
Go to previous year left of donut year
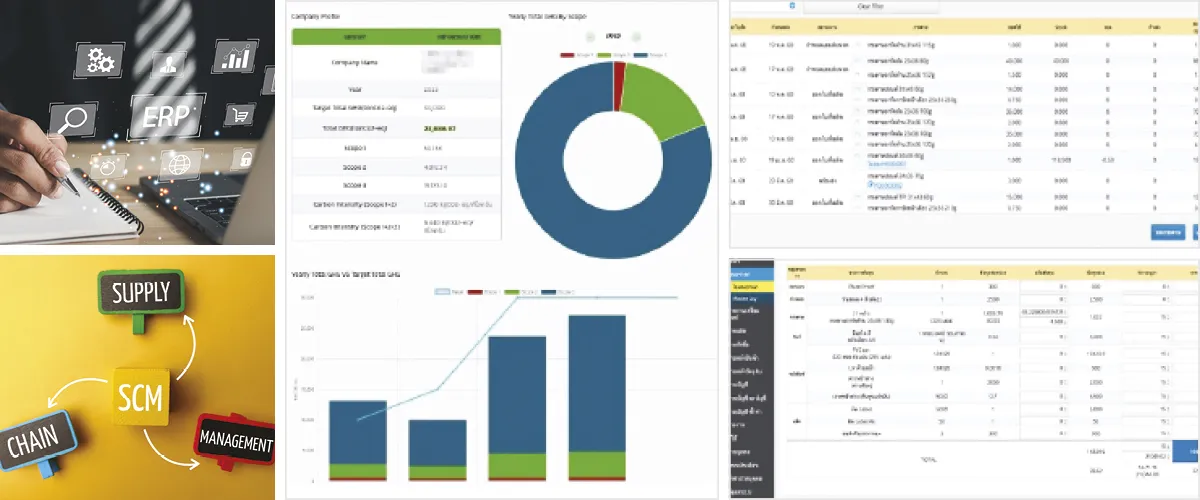click(x=590, y=37)
